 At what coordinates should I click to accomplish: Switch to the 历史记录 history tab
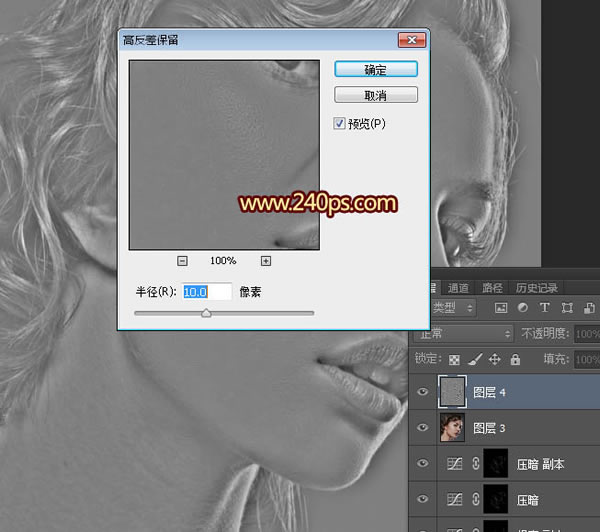536,288
